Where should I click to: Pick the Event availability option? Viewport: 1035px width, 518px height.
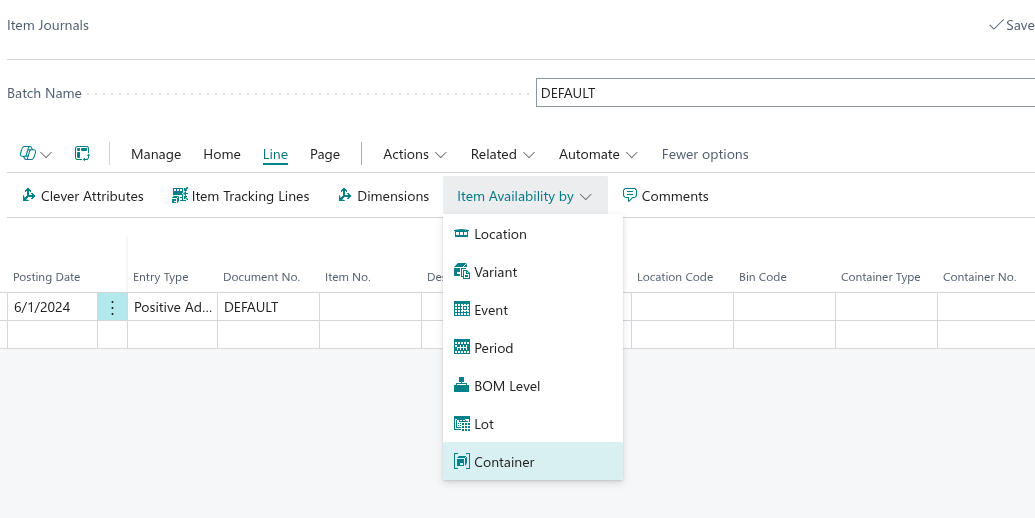(491, 310)
